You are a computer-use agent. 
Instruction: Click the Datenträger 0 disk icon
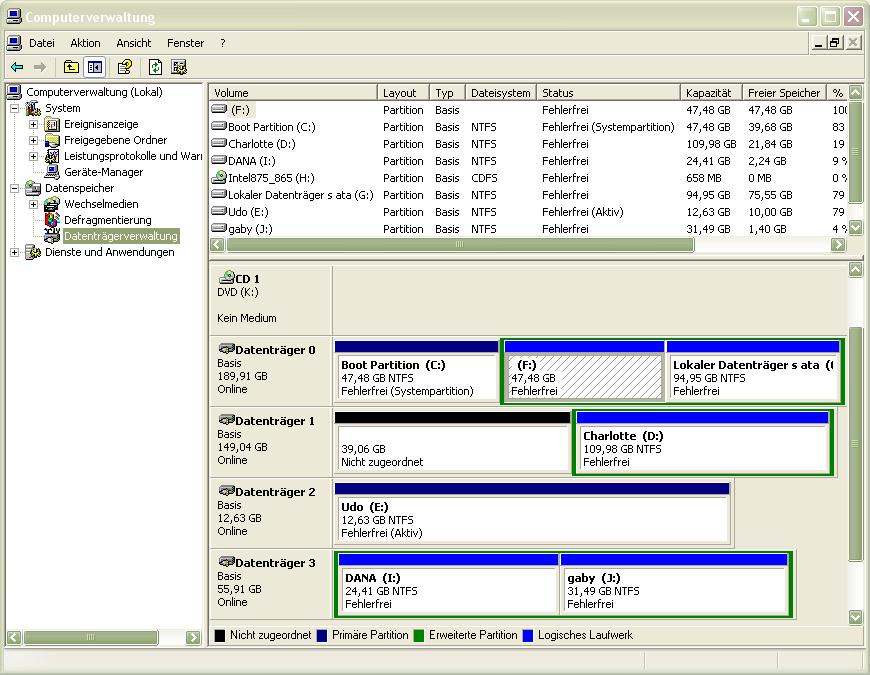[x=226, y=349]
